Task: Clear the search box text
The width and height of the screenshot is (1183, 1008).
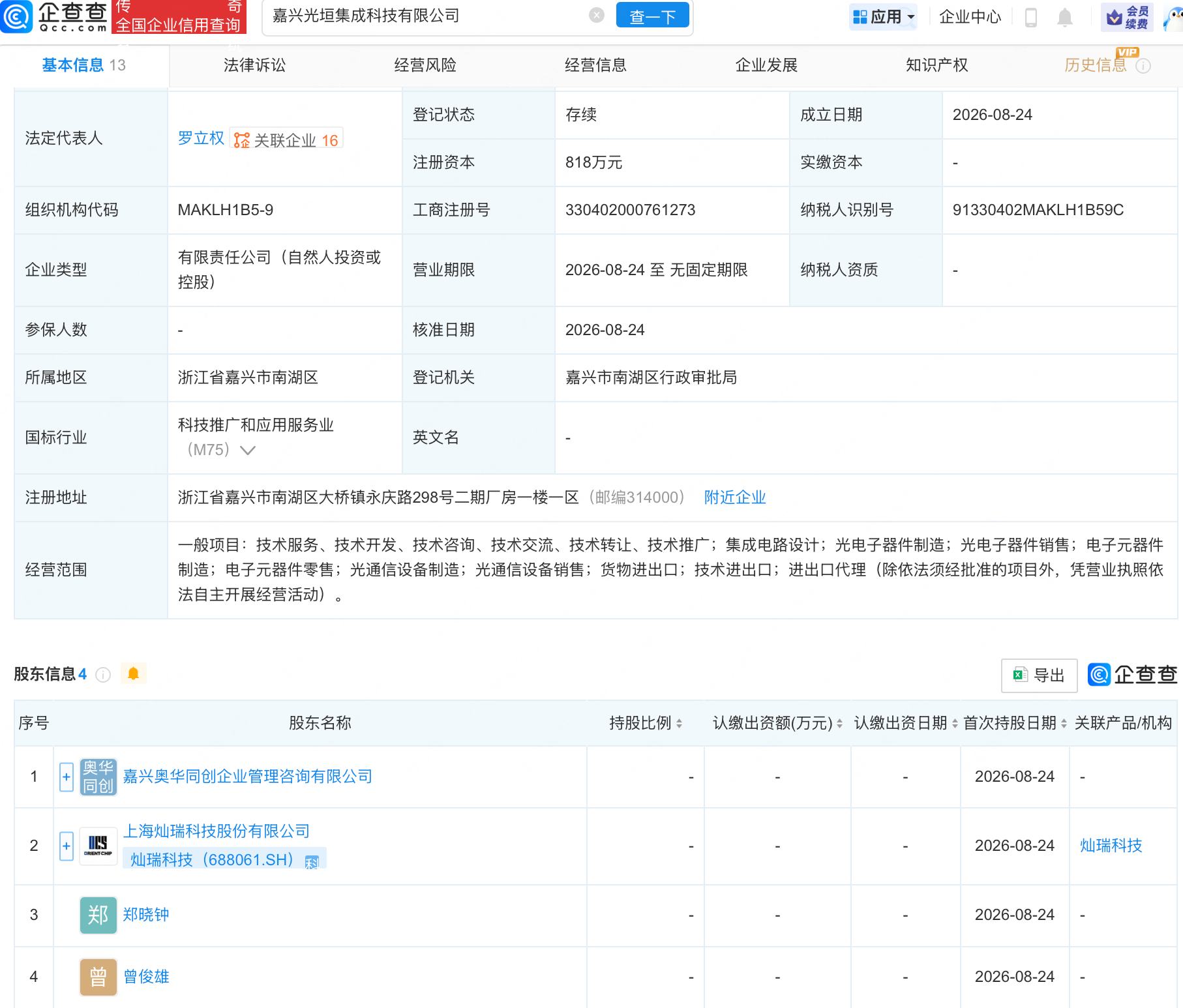Action: point(596,15)
